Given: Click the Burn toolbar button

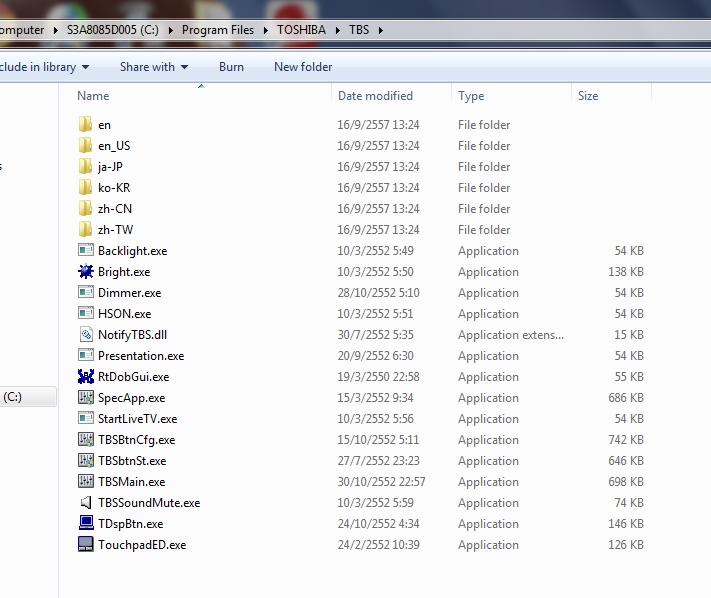Looking at the screenshot, I should pos(231,67).
